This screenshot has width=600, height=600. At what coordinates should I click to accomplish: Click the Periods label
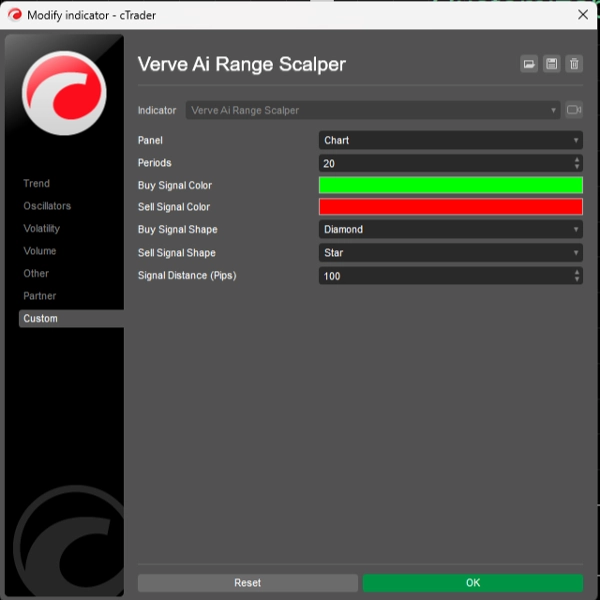[155, 163]
